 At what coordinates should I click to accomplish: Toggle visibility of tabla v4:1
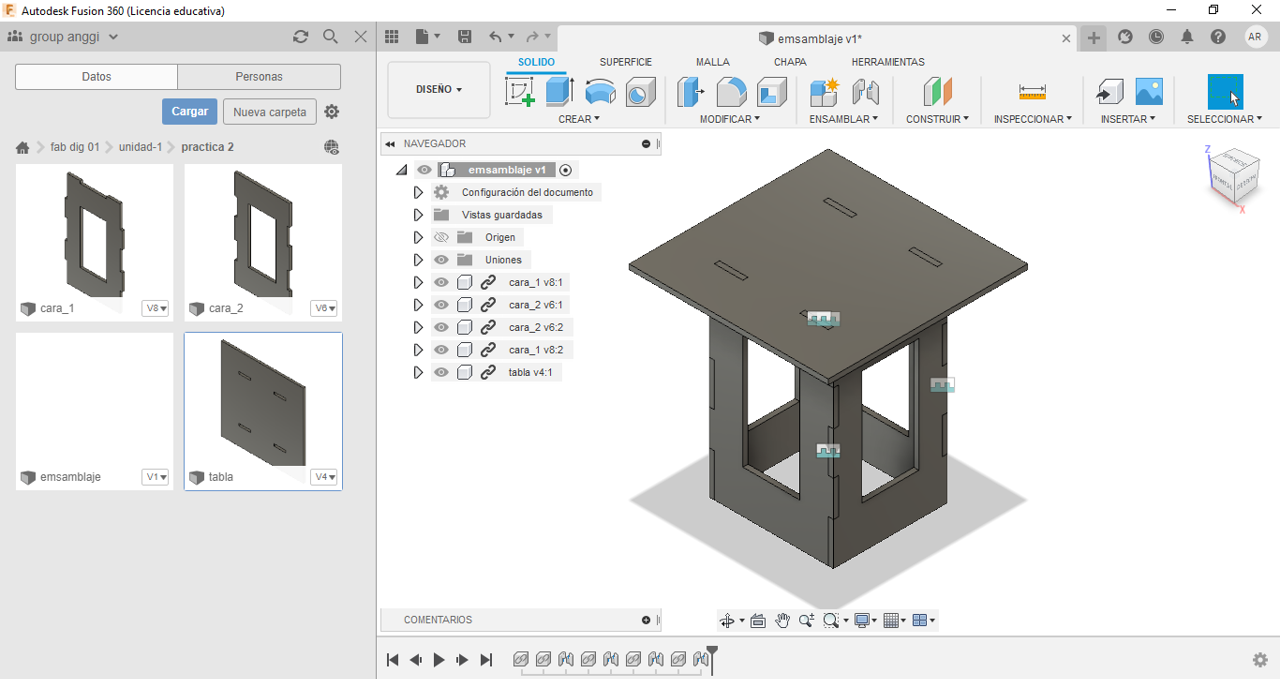(x=441, y=373)
